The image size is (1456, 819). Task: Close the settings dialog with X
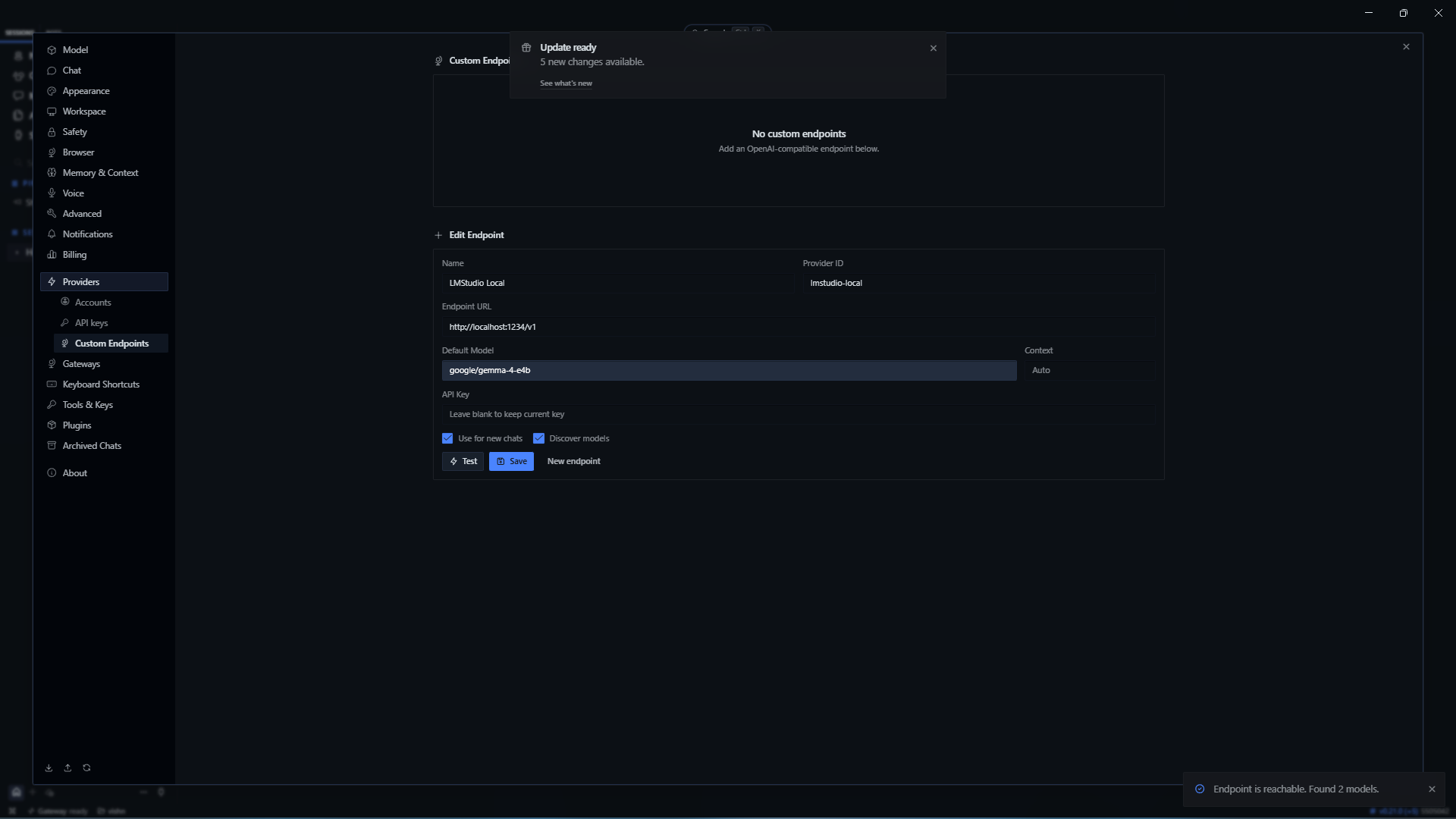(x=1406, y=46)
